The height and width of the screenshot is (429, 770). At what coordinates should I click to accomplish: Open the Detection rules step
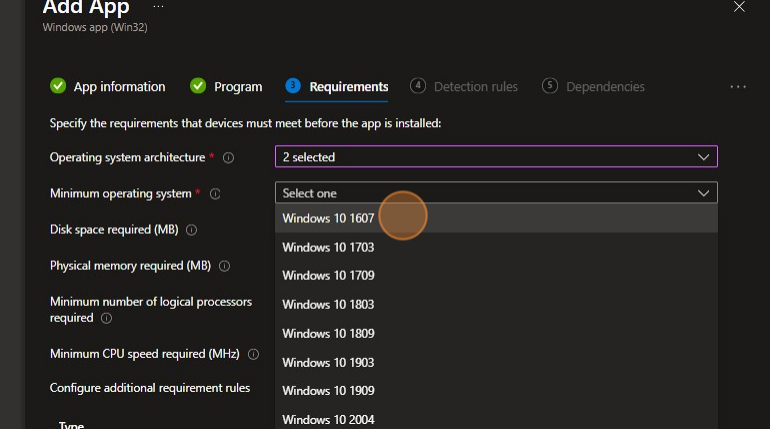(465, 87)
